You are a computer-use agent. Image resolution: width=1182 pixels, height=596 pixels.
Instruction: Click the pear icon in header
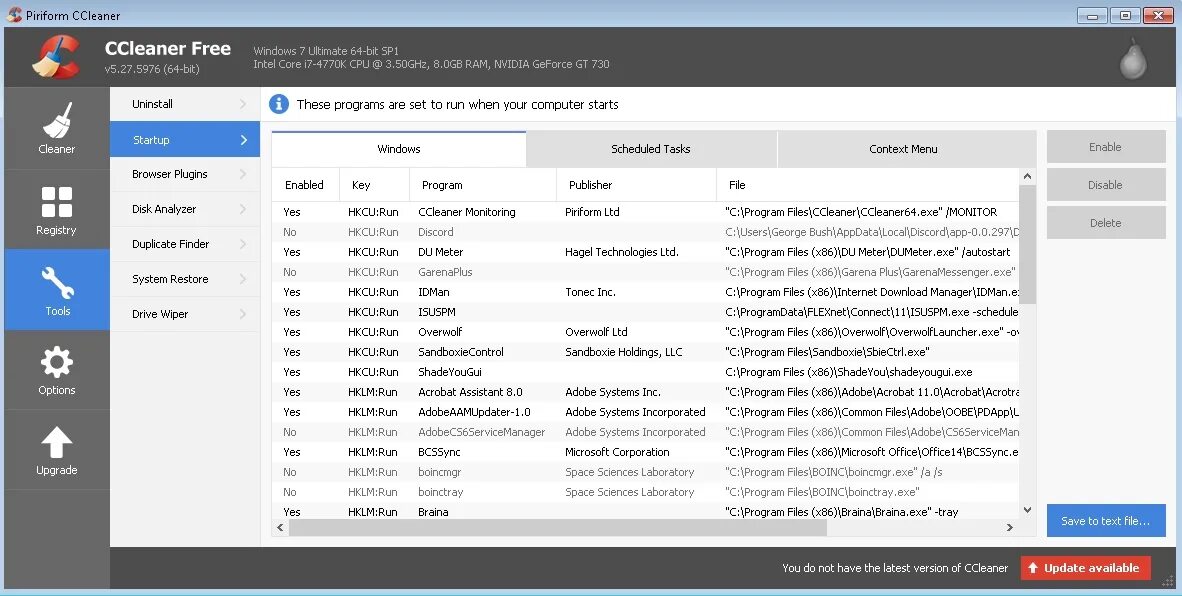pyautogui.click(x=1132, y=60)
